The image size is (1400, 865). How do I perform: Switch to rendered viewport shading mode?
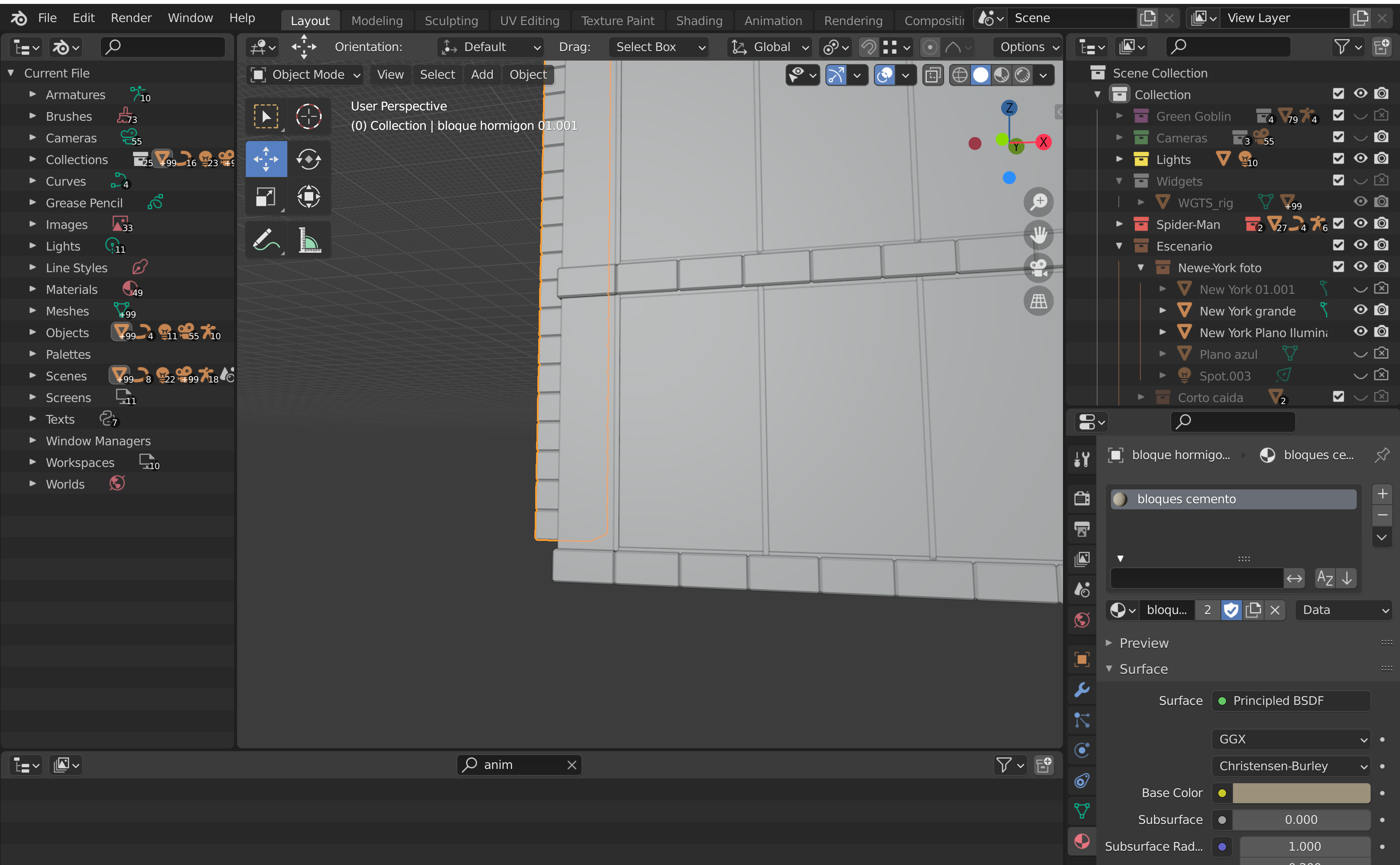1023,75
